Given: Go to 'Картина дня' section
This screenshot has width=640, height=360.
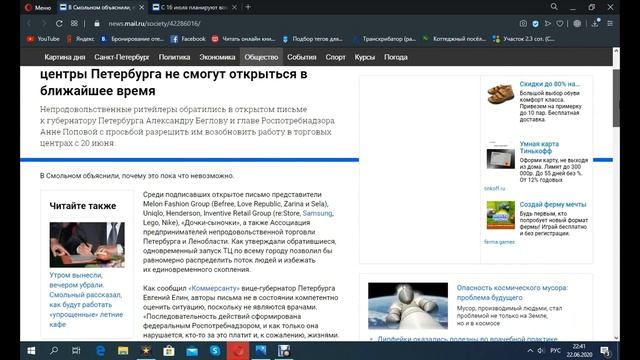Looking at the screenshot, I should click(x=64, y=57).
